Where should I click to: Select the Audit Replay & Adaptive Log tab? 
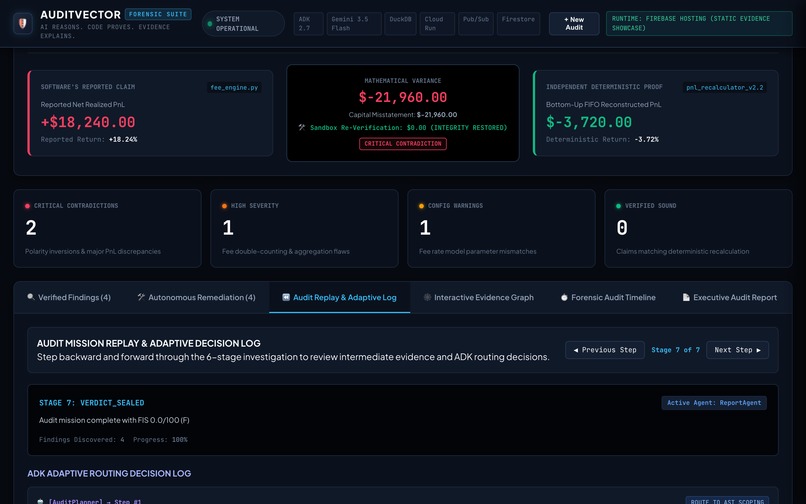coord(339,297)
